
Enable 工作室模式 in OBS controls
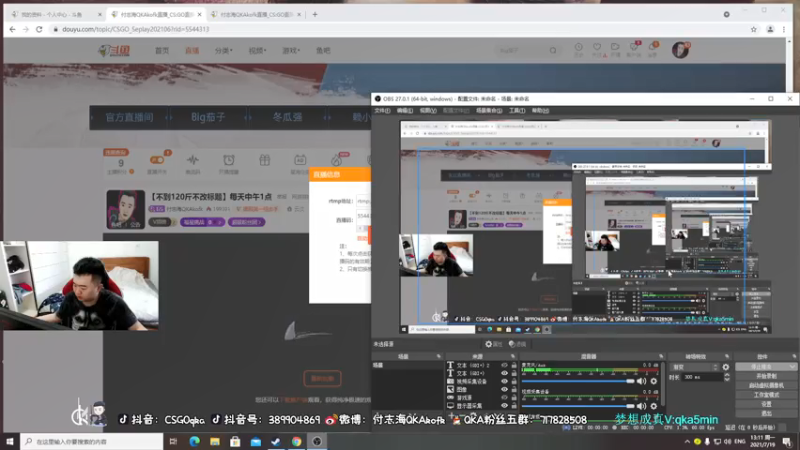click(x=766, y=394)
